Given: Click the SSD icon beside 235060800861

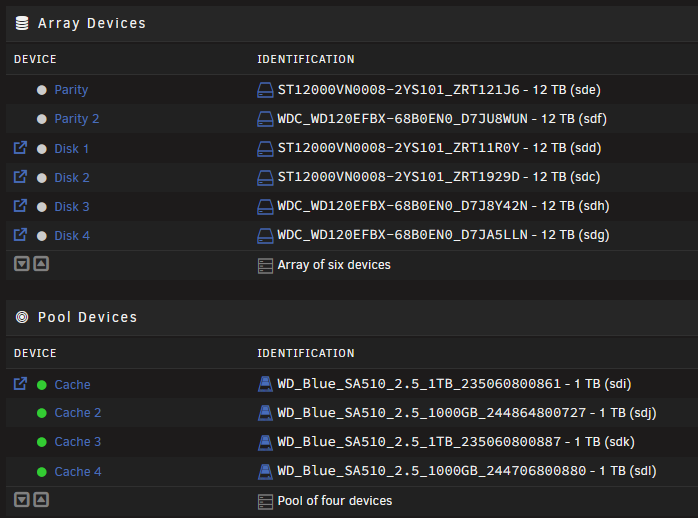Looking at the screenshot, I should (265, 384).
